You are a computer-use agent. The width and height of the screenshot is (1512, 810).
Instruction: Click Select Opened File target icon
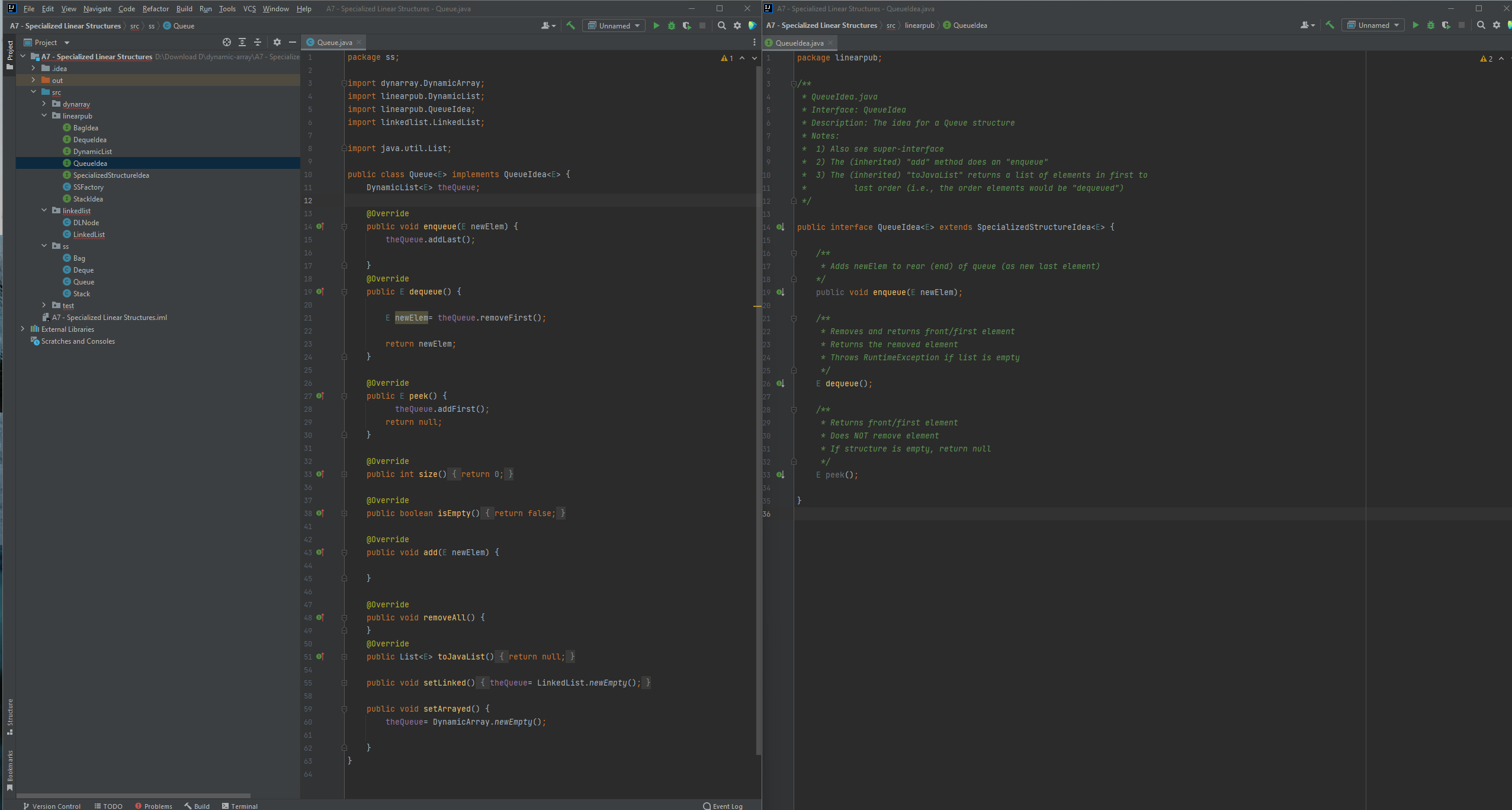click(226, 42)
